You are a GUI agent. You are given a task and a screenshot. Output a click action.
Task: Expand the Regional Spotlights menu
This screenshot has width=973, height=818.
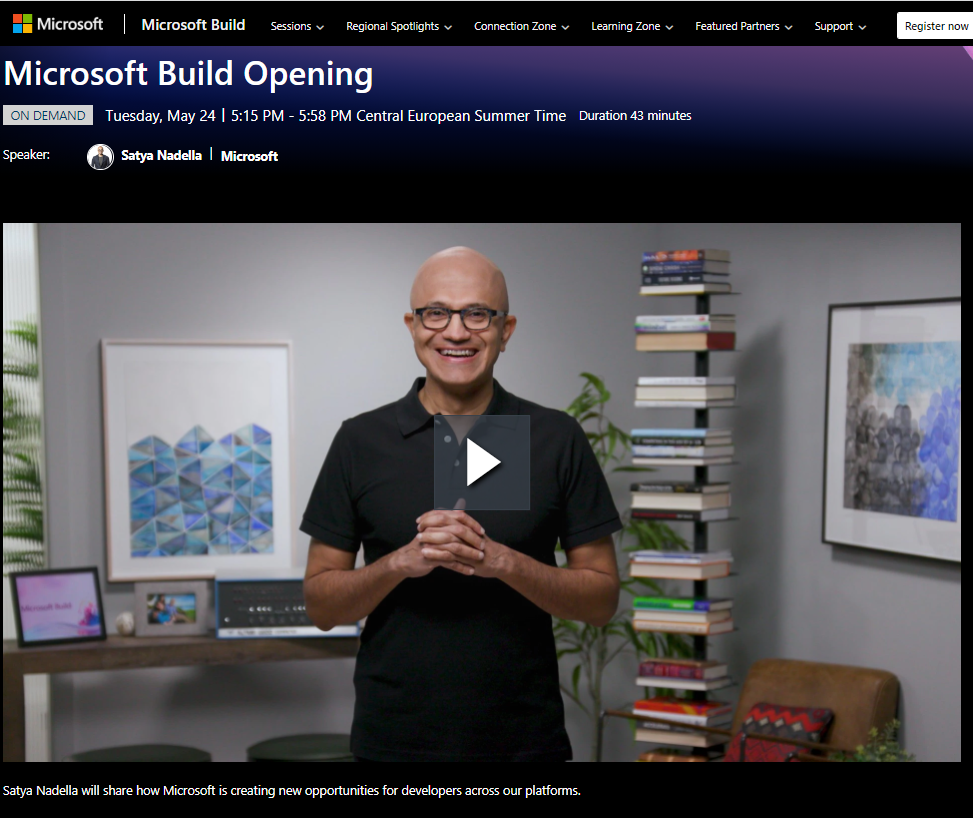click(399, 26)
